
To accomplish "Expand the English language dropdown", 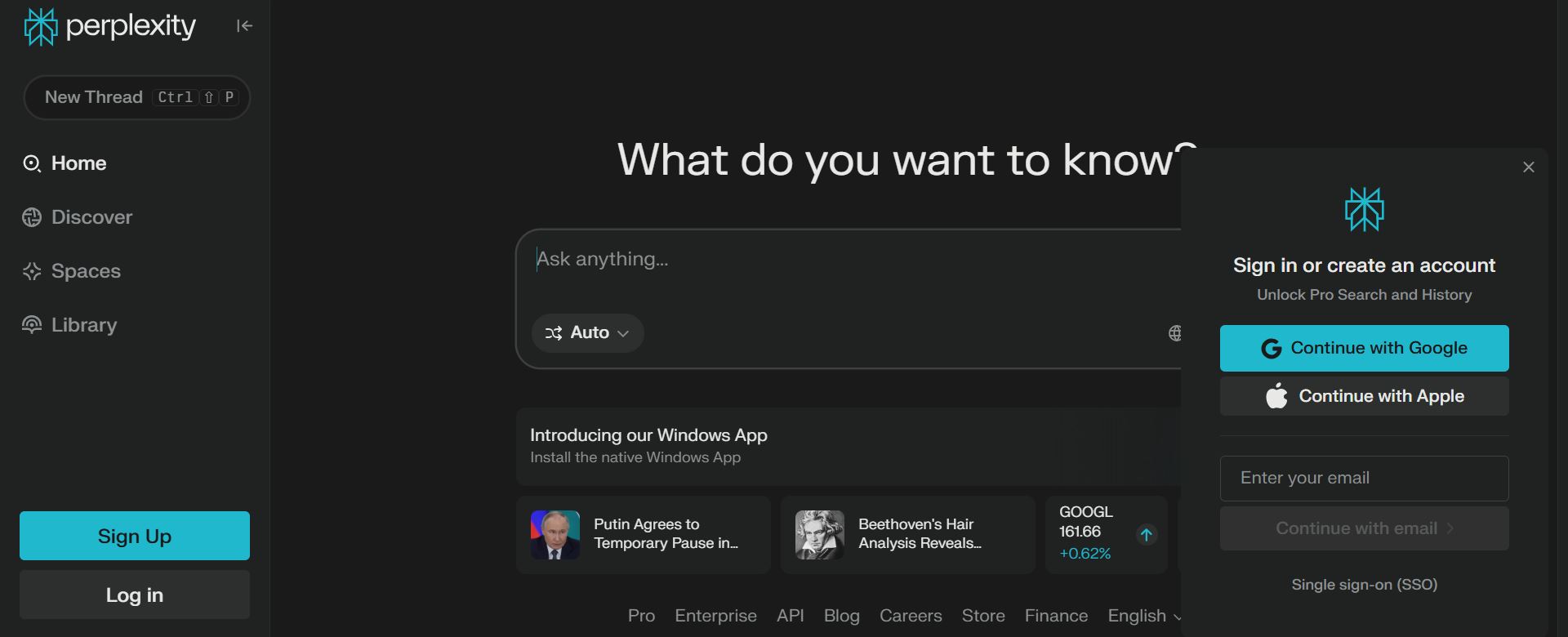I will pos(1144,616).
